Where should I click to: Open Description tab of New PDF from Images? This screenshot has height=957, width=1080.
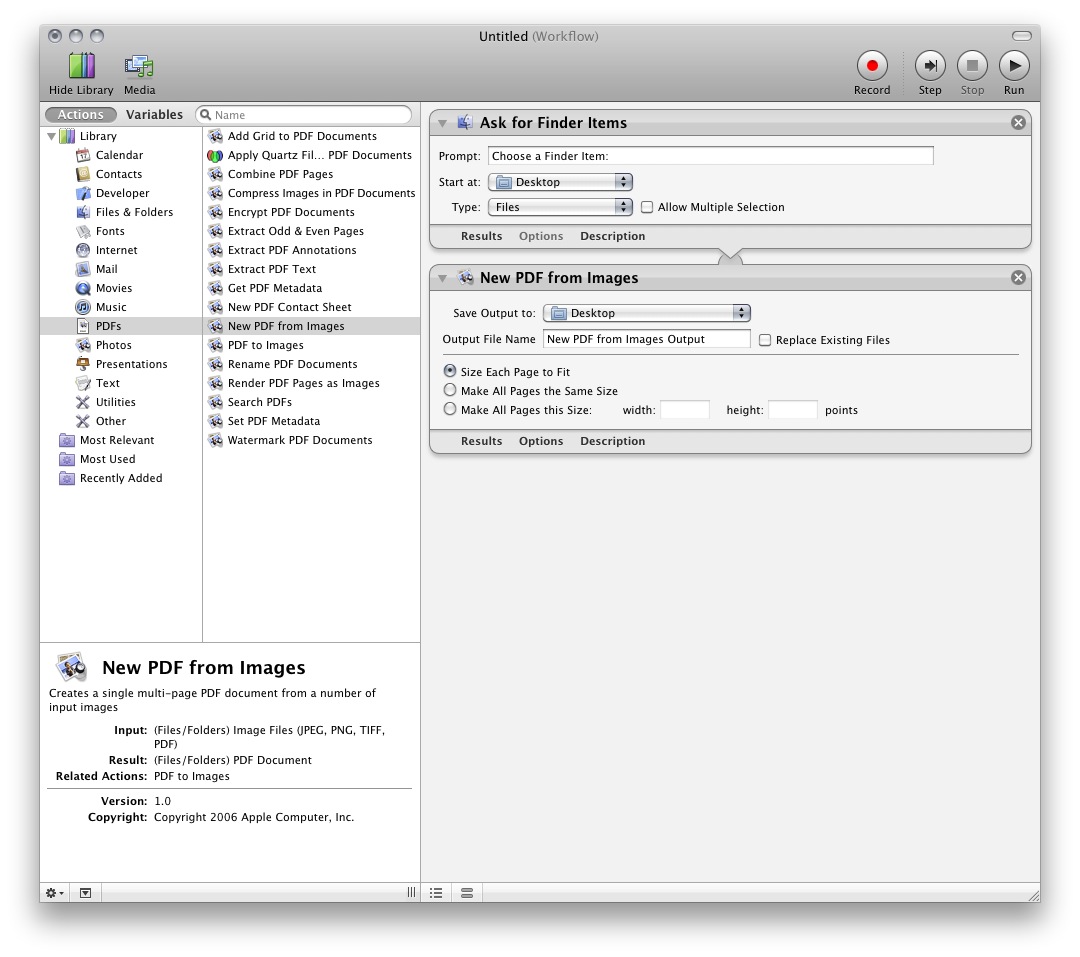point(612,441)
